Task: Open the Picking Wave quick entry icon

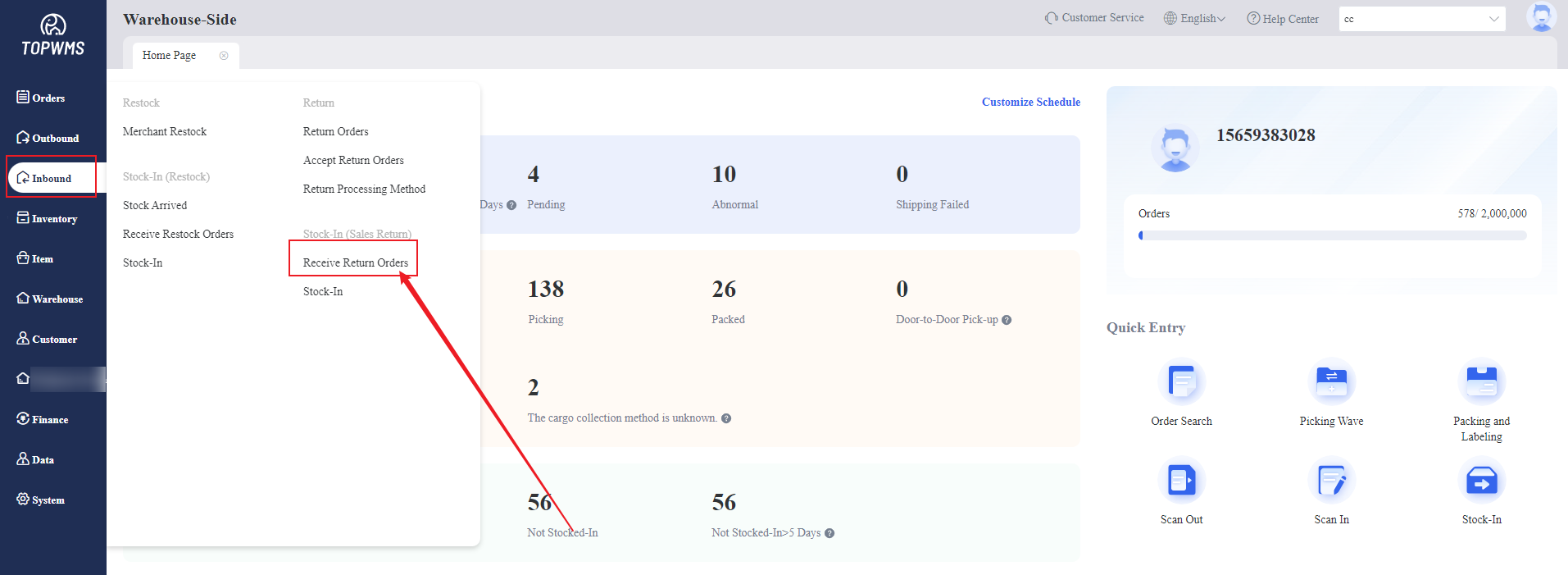Action: pos(1331,383)
